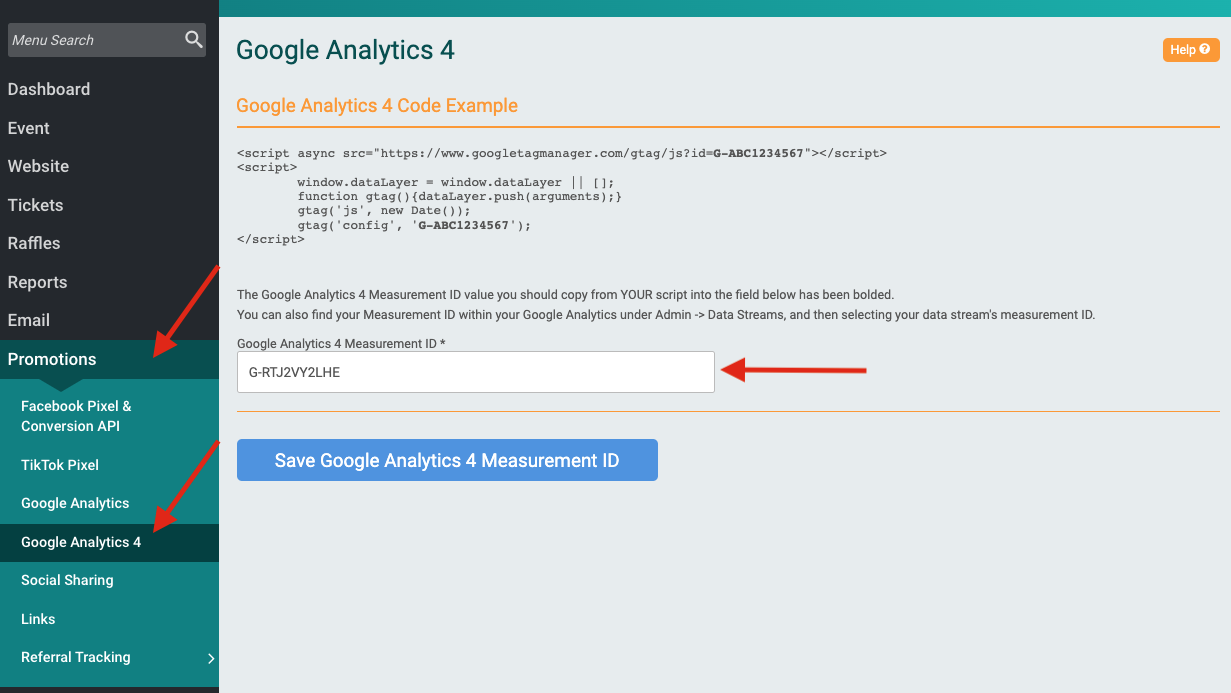Click the Google Analytics 4 page heading
The height and width of the screenshot is (693, 1231).
(345, 50)
